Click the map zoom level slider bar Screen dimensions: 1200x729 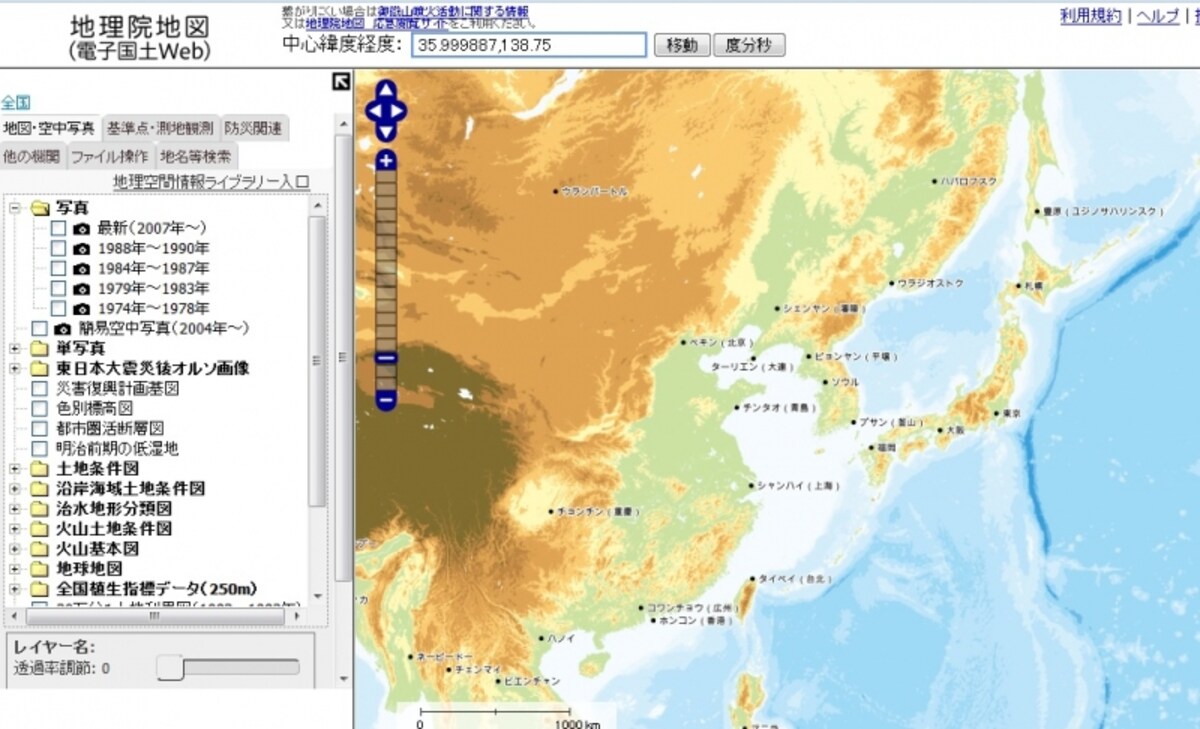(387, 280)
